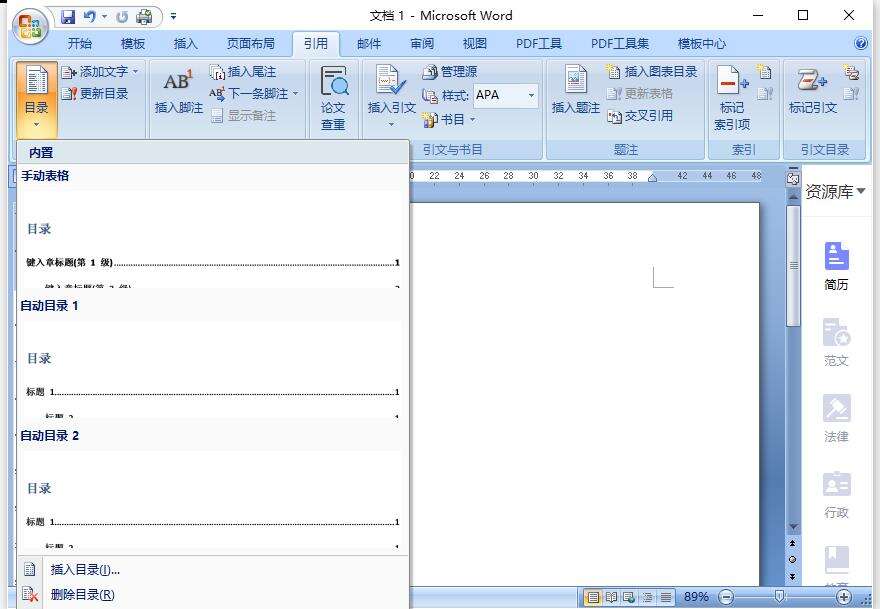Zoom out with the minus button

[x=726, y=597]
